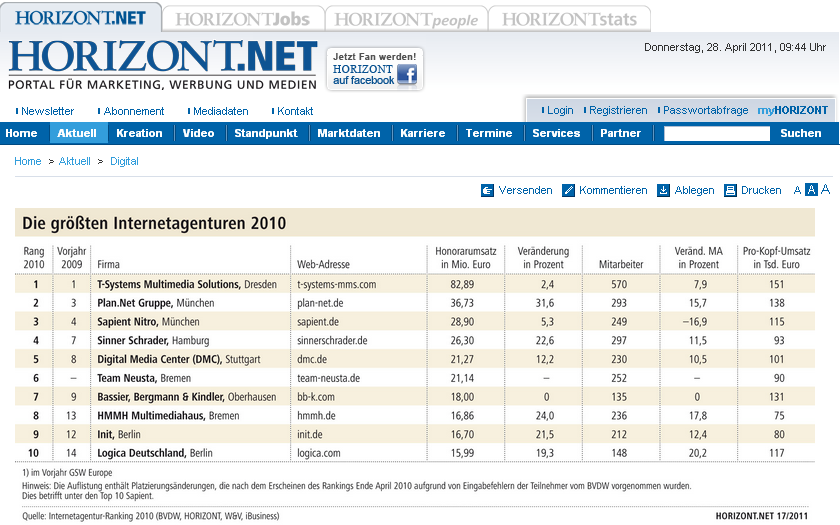Click the Versenden envelope icon

point(487,190)
